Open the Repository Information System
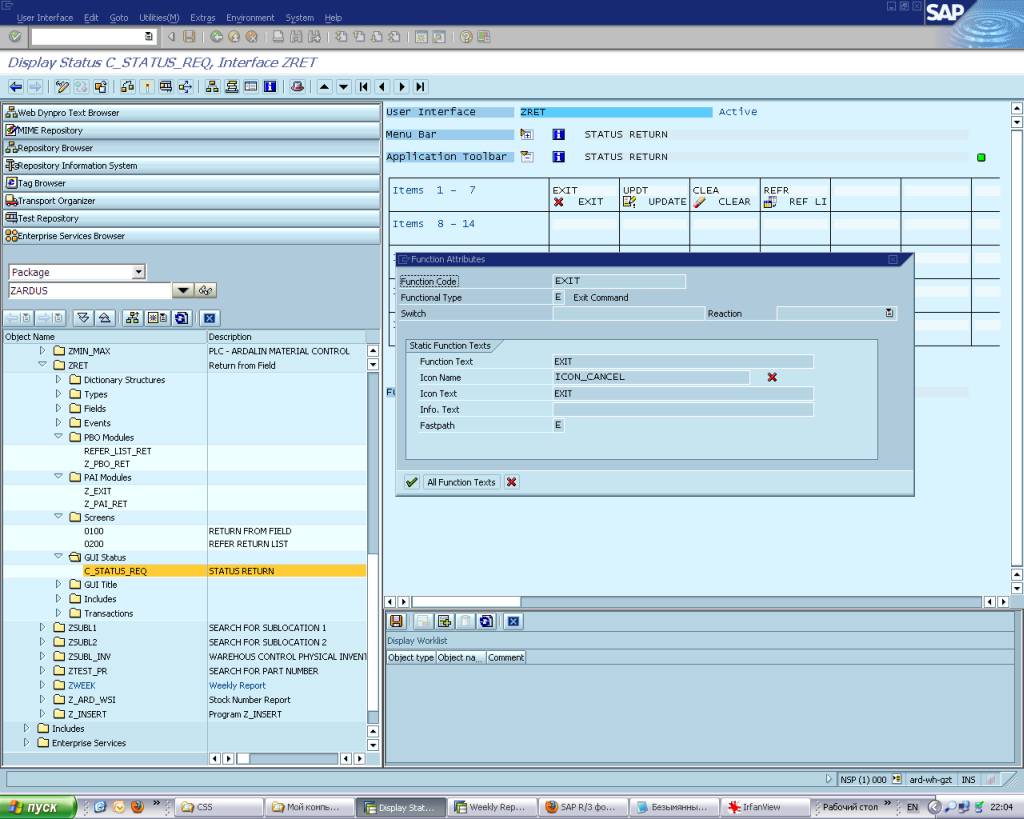Screen dimensions: 1024x819 click(191, 165)
